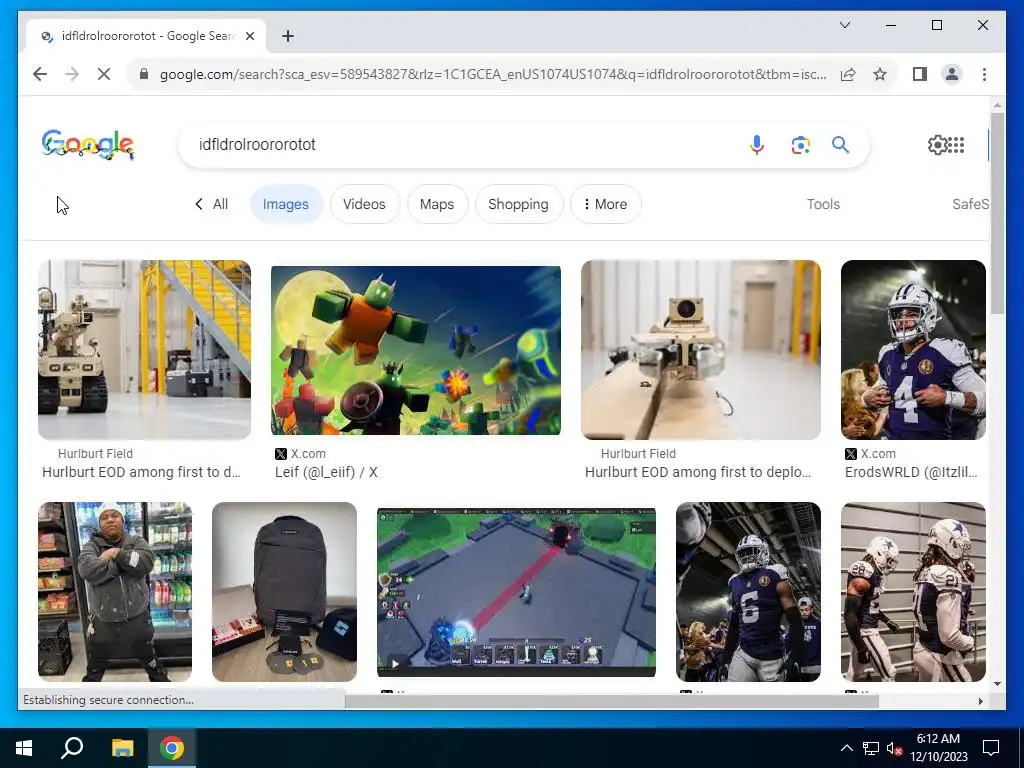Open 'Leif (@l_eiif) / X' link
This screenshot has height=768, width=1024.
click(326, 472)
